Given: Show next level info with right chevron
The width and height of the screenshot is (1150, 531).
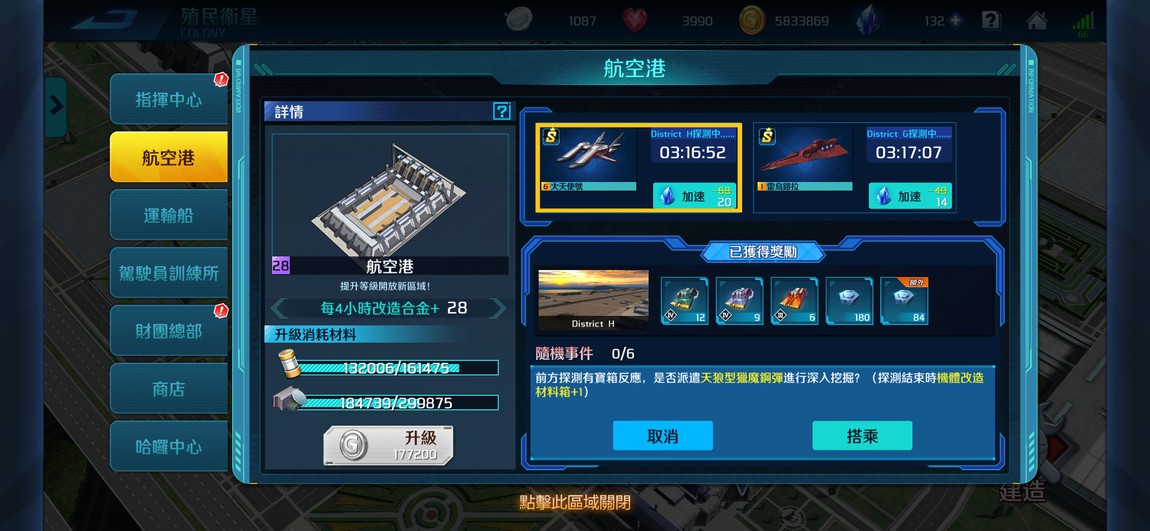Looking at the screenshot, I should [x=498, y=308].
